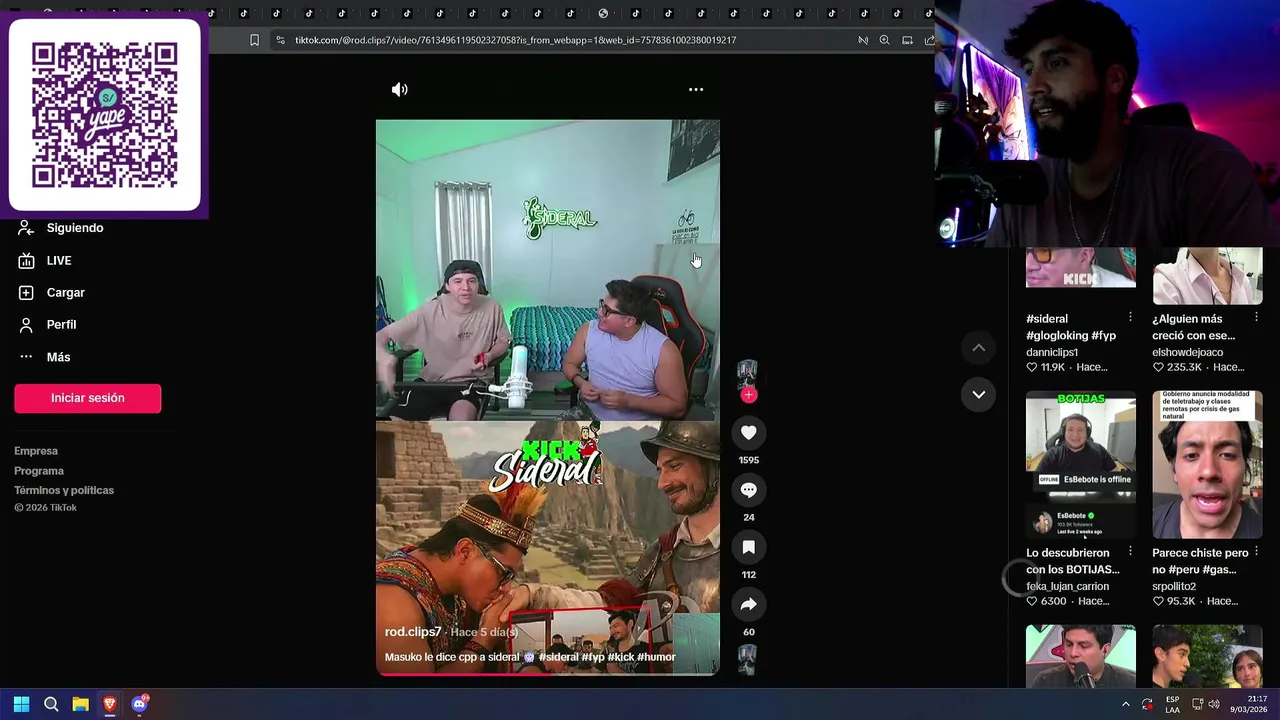Click the Brave browser taskbar icon
Screen dimensions: 1280x720
click(110, 704)
